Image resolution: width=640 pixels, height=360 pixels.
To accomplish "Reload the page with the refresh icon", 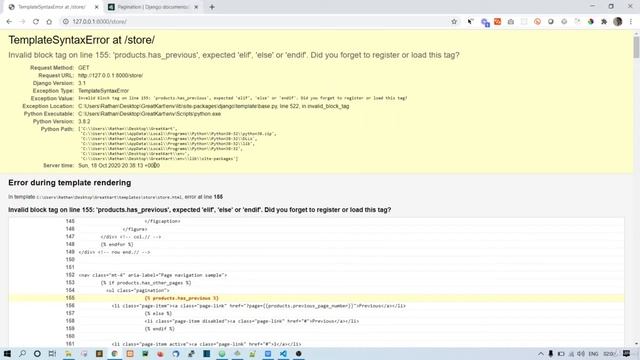I will (x=36, y=22).
